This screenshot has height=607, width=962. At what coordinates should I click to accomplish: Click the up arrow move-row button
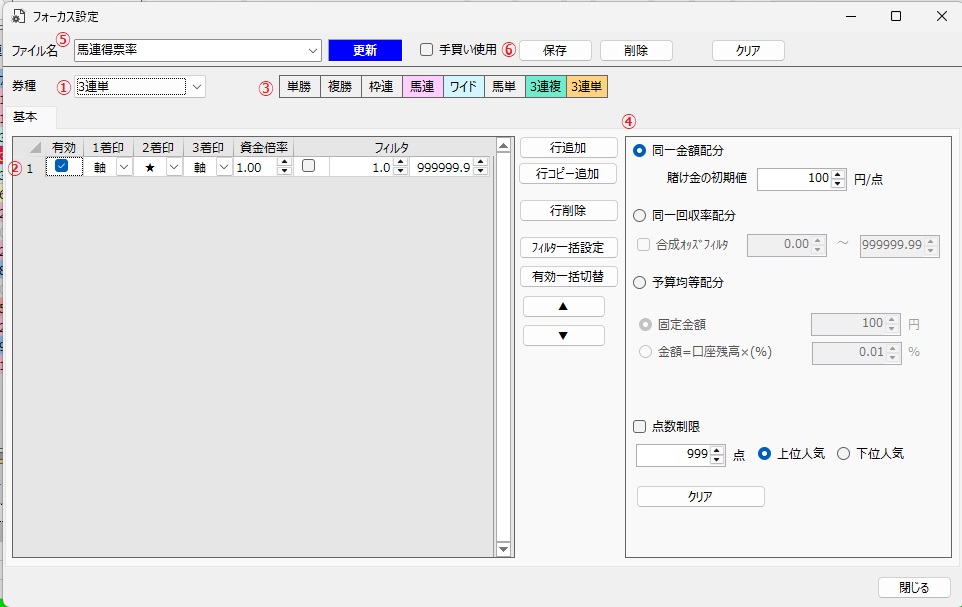563,306
